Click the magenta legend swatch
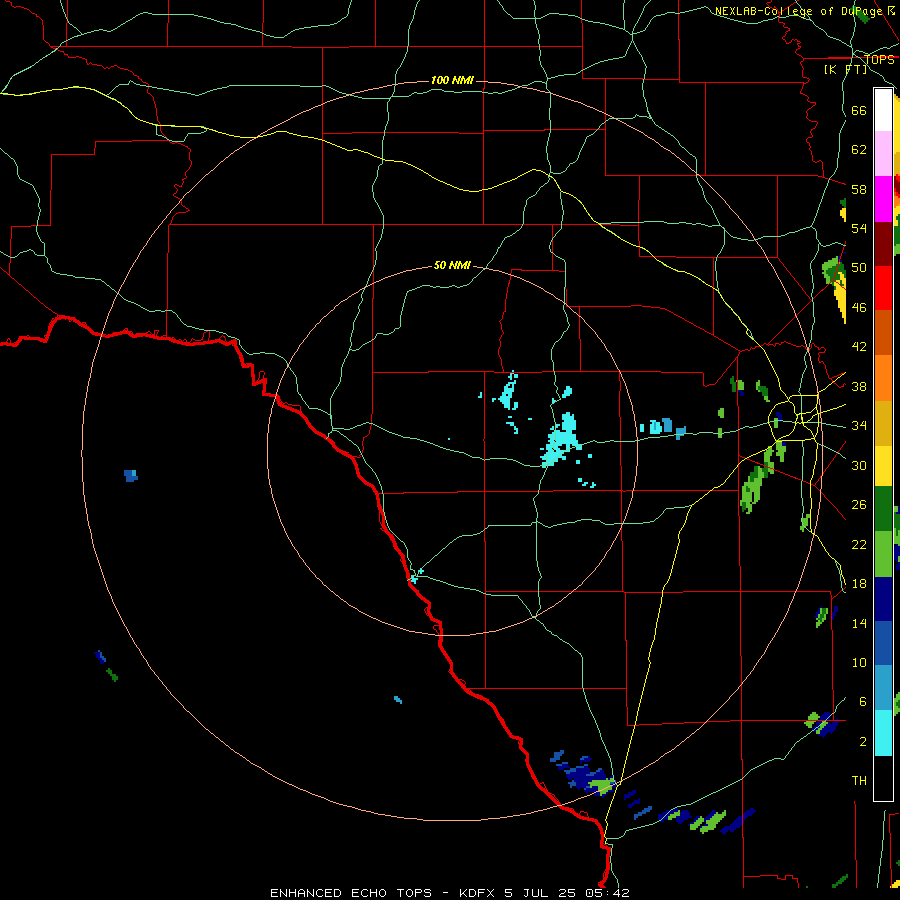The width and height of the screenshot is (900, 900). tap(883, 199)
